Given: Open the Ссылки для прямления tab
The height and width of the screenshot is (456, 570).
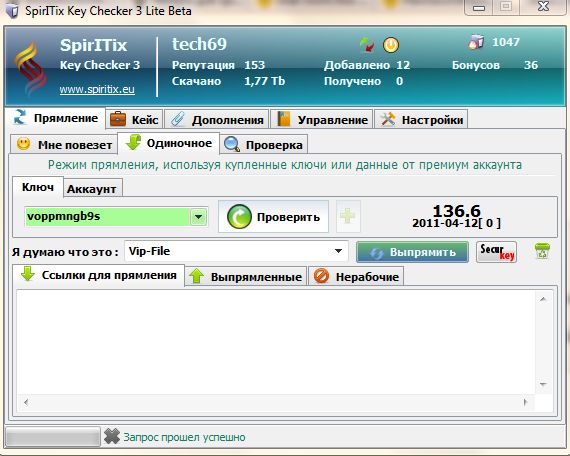Looking at the screenshot, I should [98, 275].
